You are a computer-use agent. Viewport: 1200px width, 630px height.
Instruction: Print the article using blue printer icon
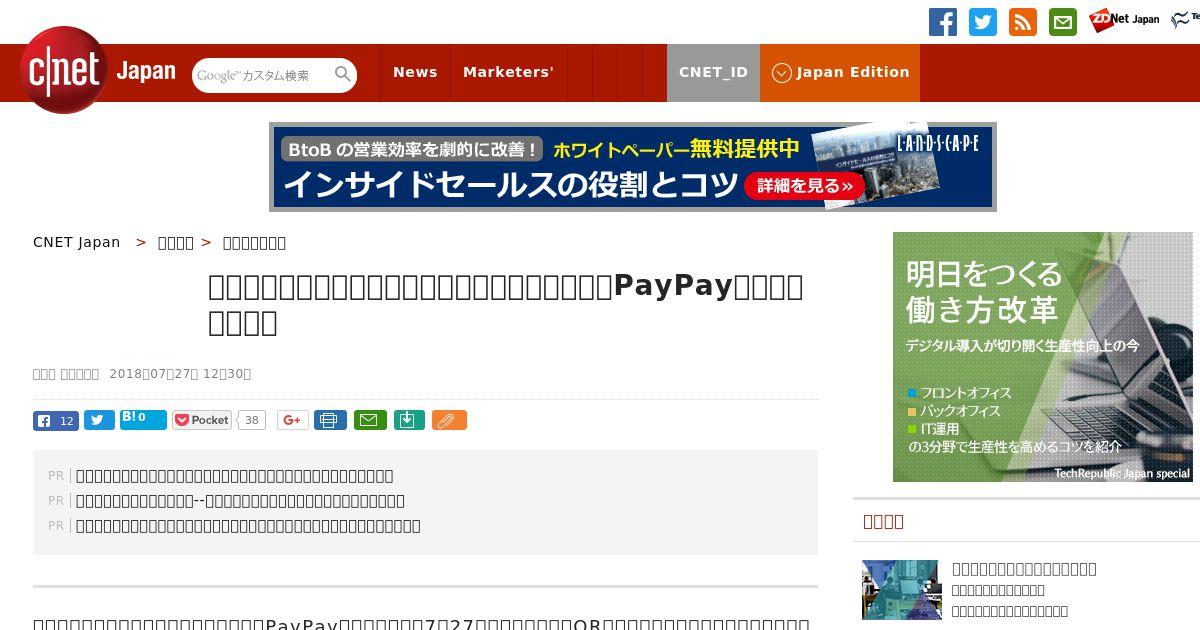330,421
